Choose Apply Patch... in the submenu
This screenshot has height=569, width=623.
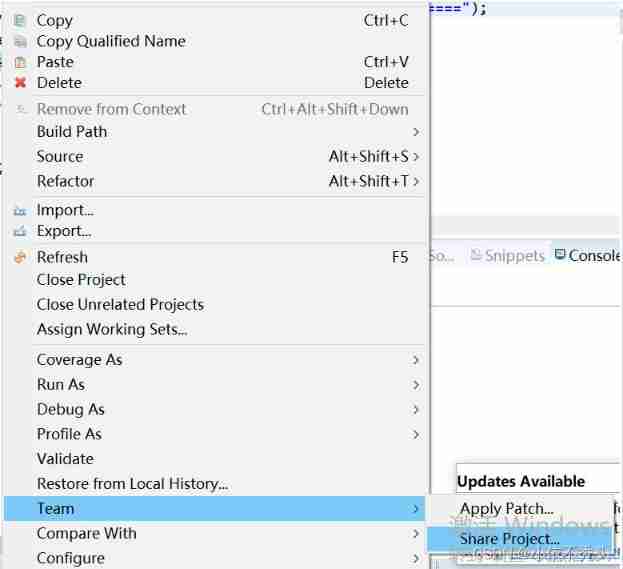point(506,509)
